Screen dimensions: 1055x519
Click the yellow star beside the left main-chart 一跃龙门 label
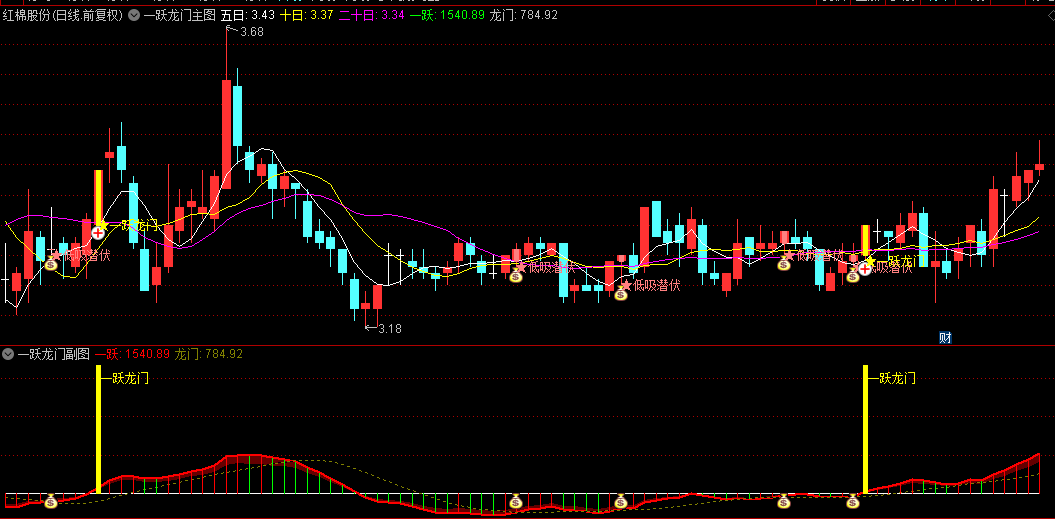pos(104,225)
